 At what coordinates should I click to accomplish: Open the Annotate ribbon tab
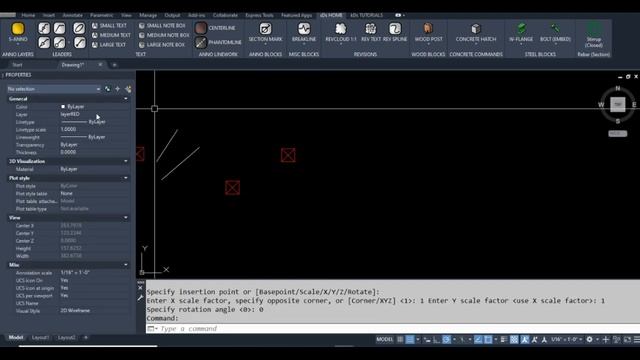click(x=72, y=15)
